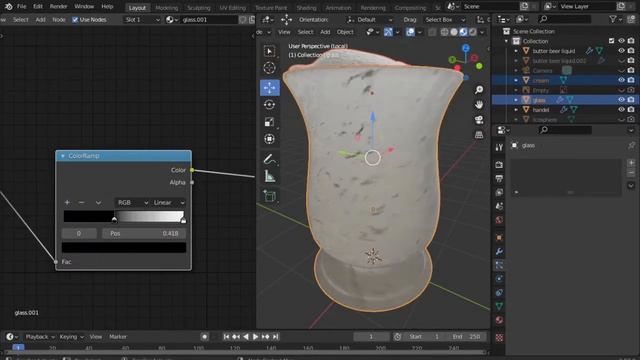The height and width of the screenshot is (360, 640).
Task: Activate the Cursor tool
Action: pos(269,68)
